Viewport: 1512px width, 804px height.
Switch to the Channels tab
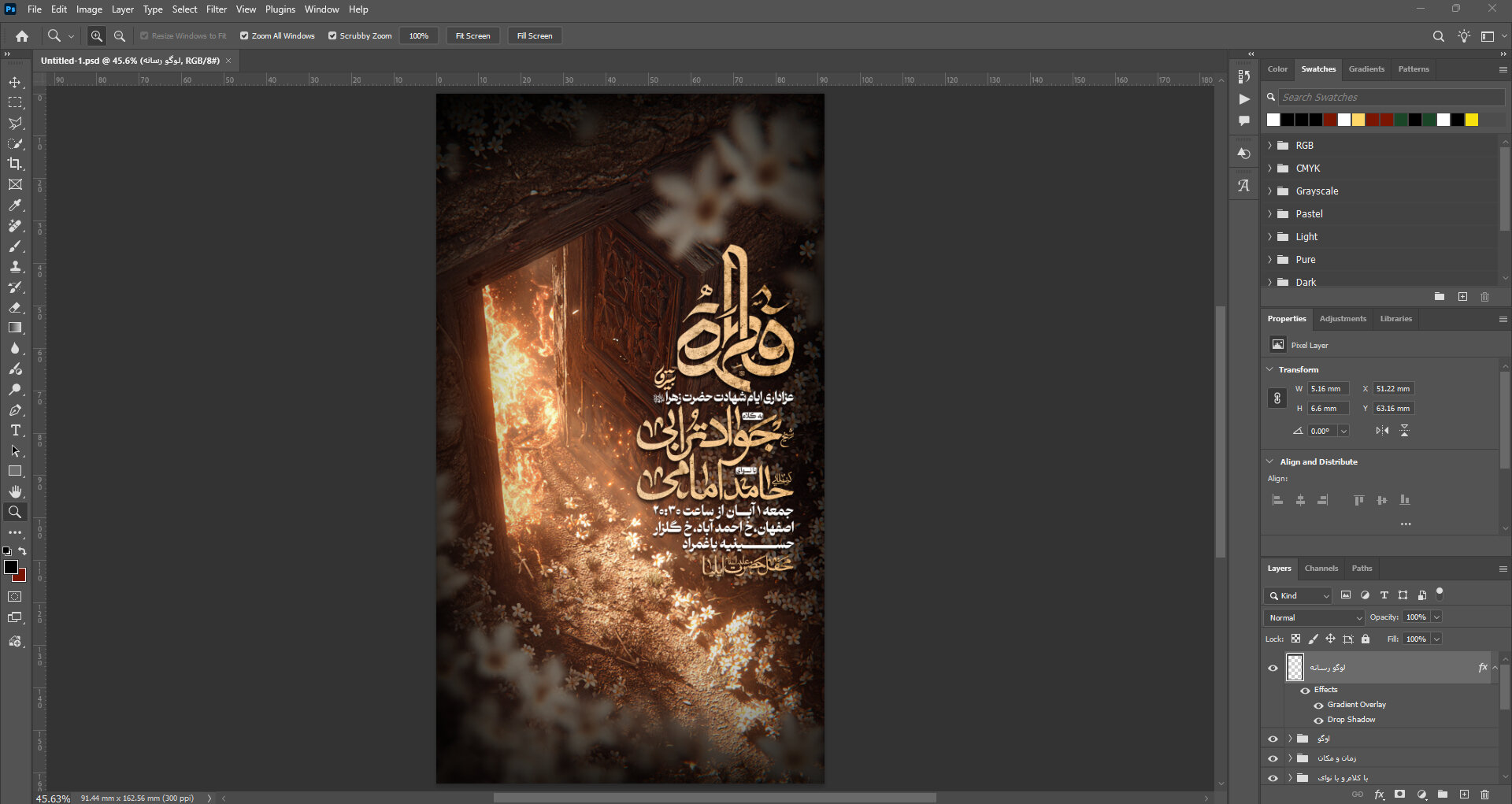[x=1321, y=569]
